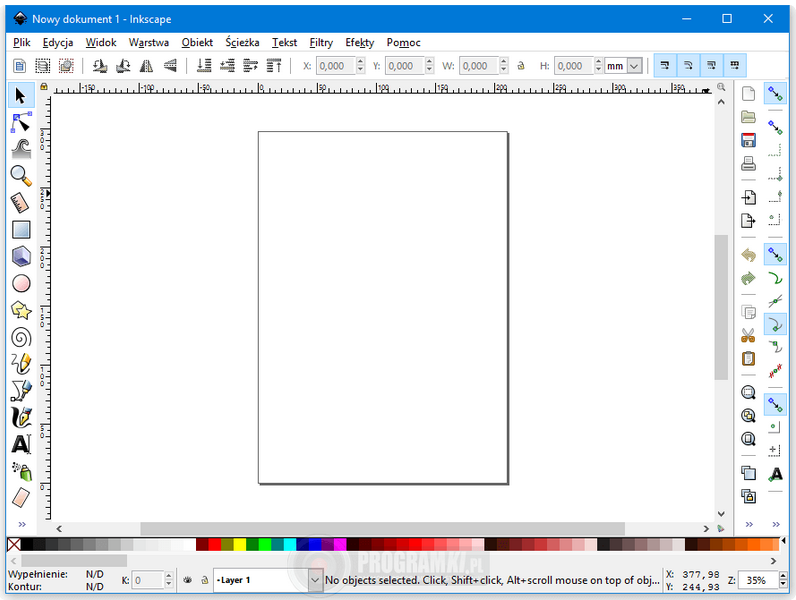This screenshot has height=600, width=796.
Task: Click the Paste clipboard icon
Action: coord(748,358)
